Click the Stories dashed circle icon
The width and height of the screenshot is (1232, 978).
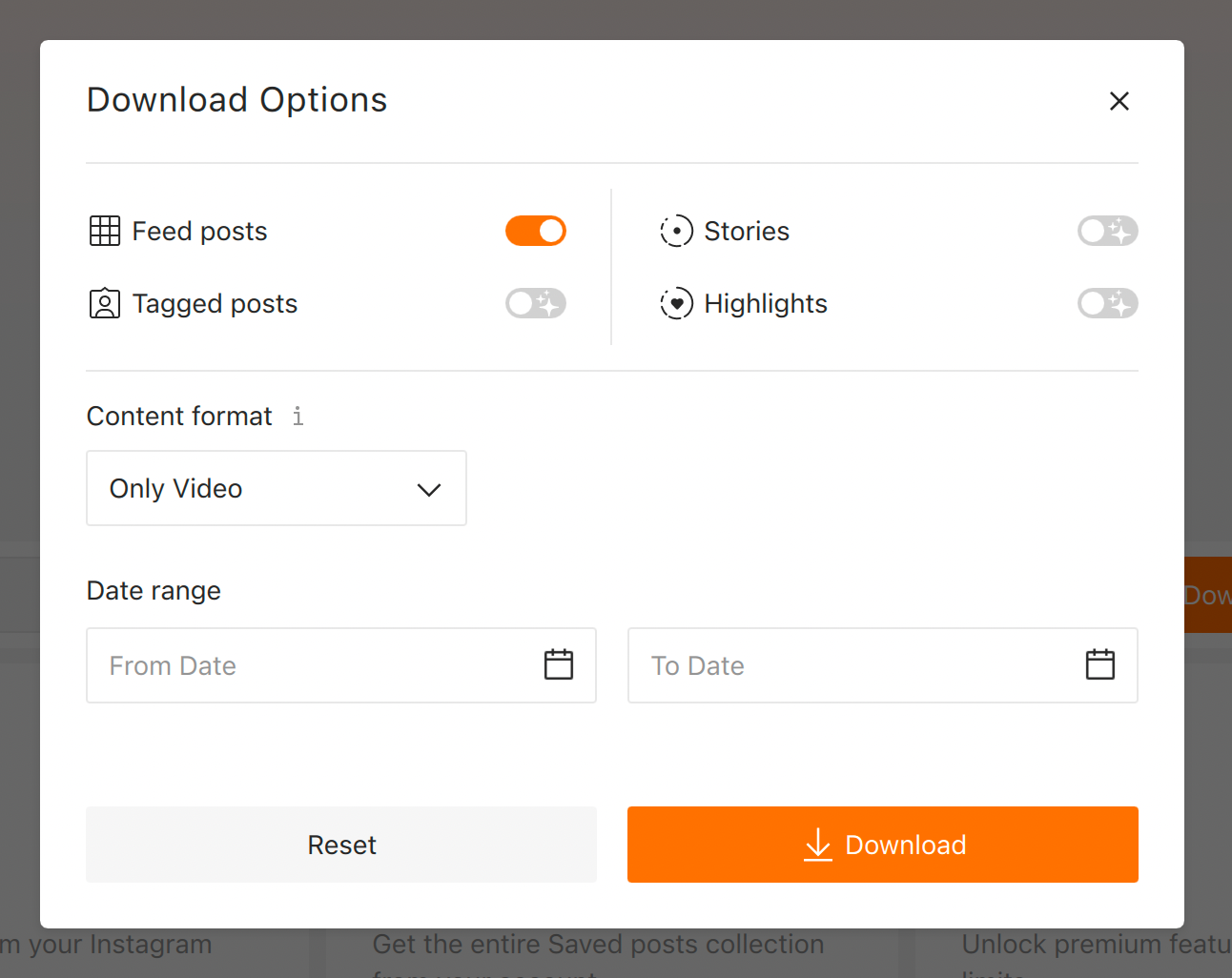(676, 231)
